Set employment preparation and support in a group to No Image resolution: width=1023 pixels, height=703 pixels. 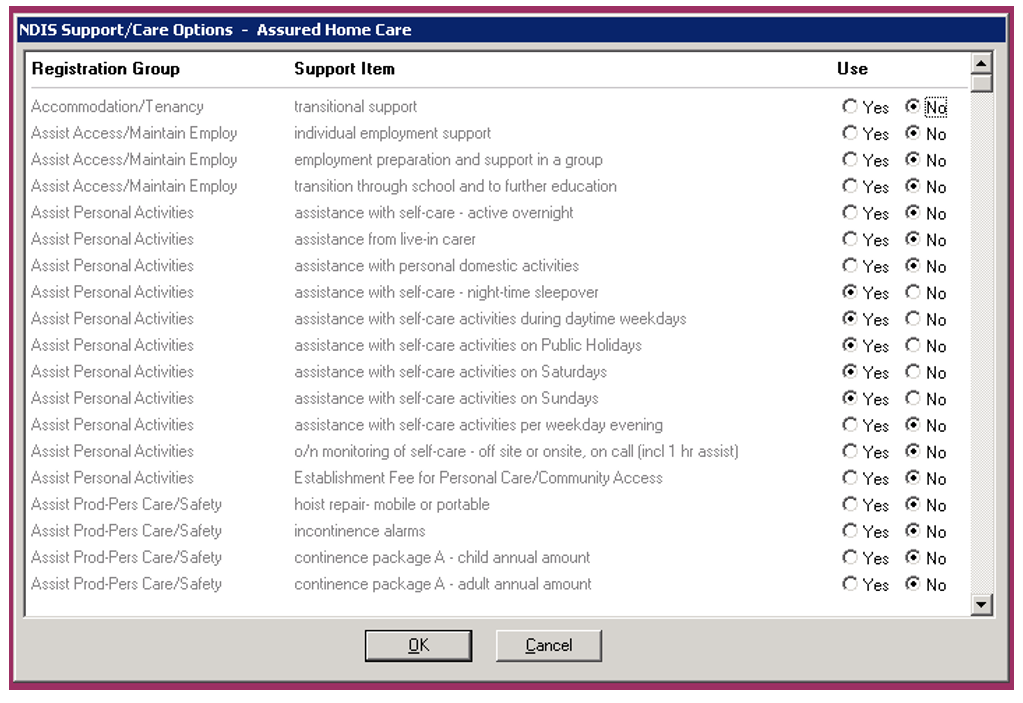[x=913, y=160]
